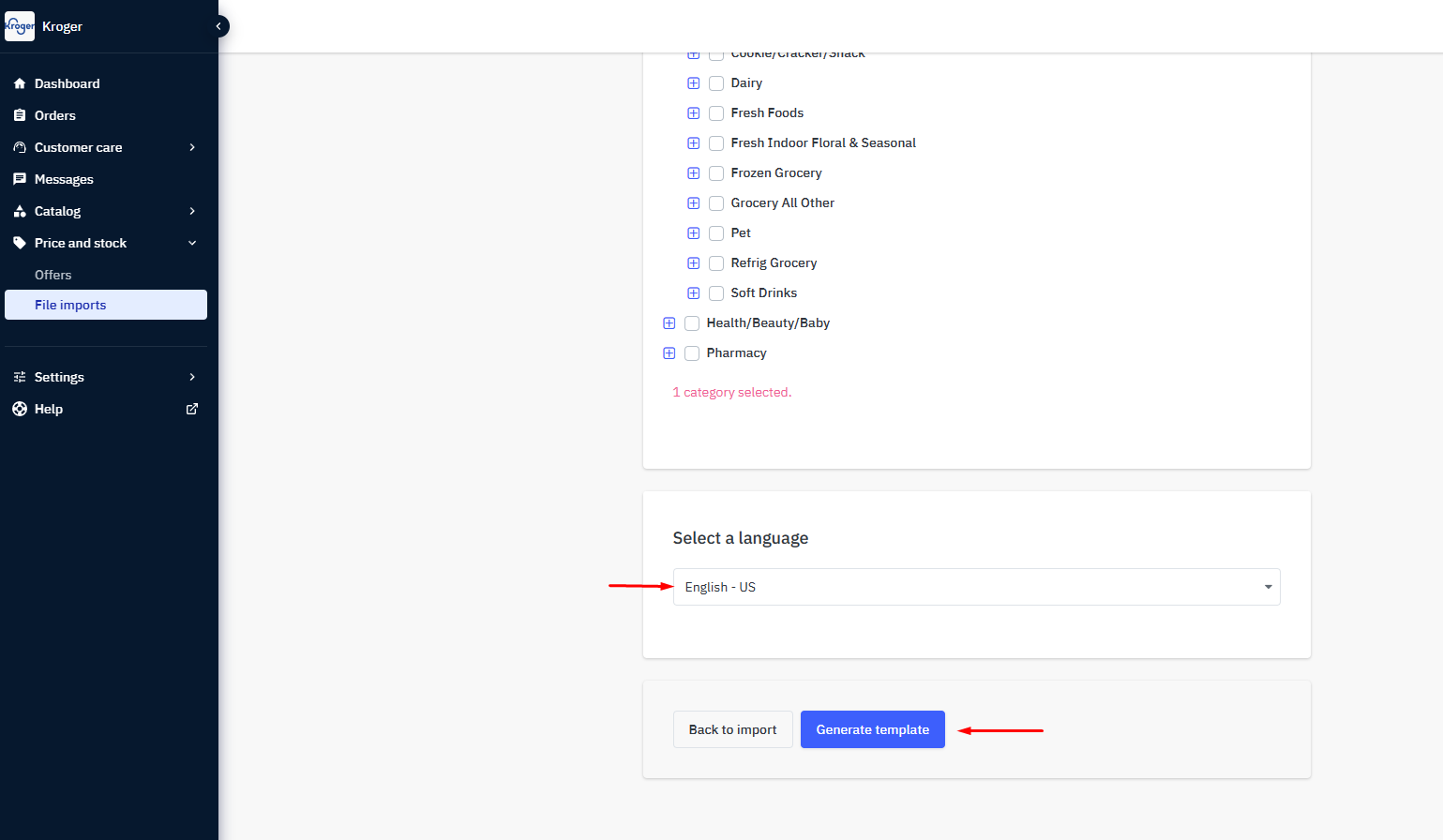The height and width of the screenshot is (840, 1443).
Task: Open the Settings submenu
Action: (x=59, y=377)
